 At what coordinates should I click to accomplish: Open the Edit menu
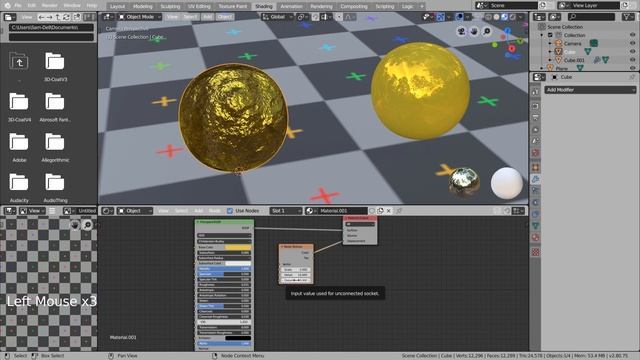coord(32,6)
